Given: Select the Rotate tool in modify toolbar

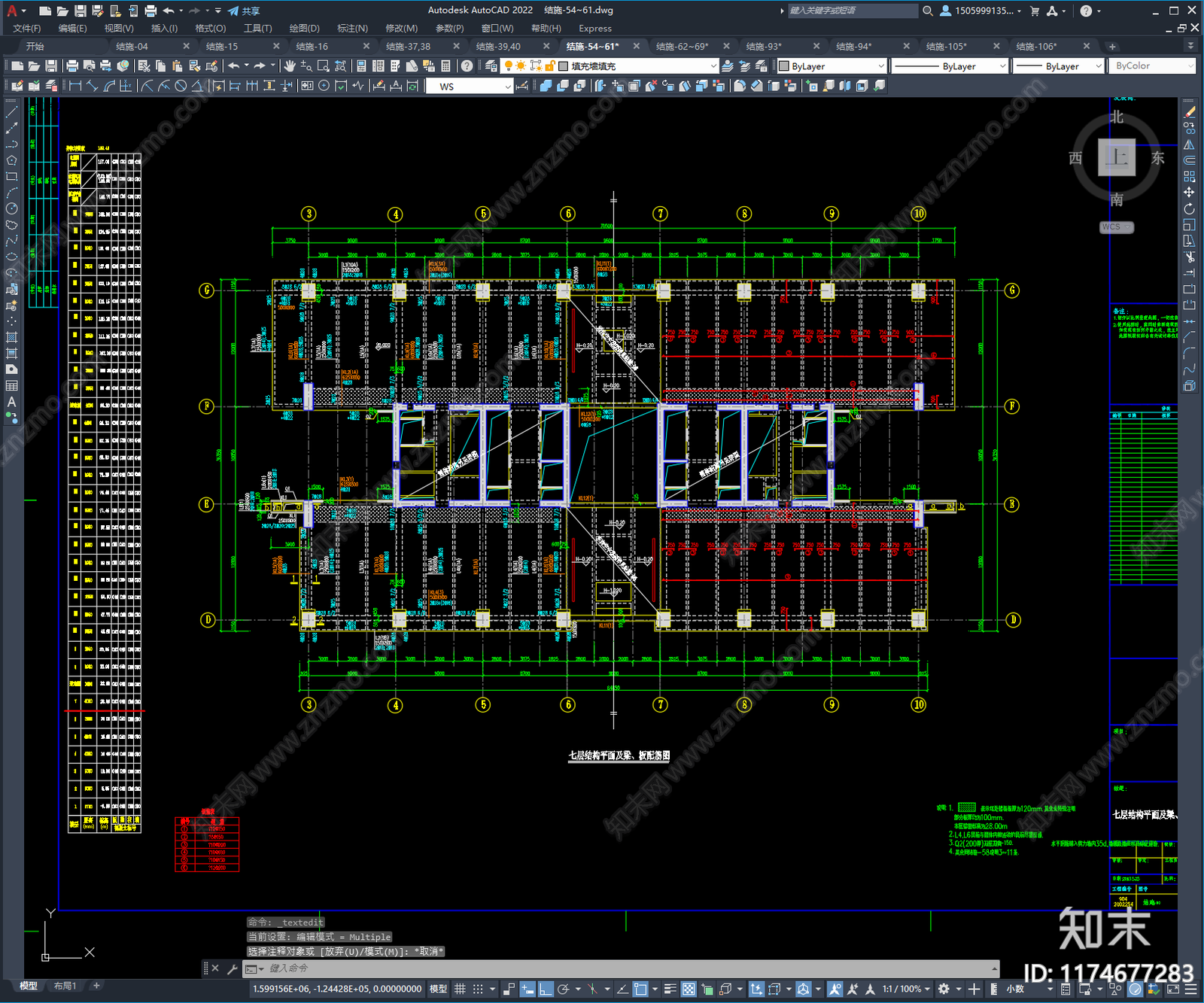Looking at the screenshot, I should (1189, 208).
